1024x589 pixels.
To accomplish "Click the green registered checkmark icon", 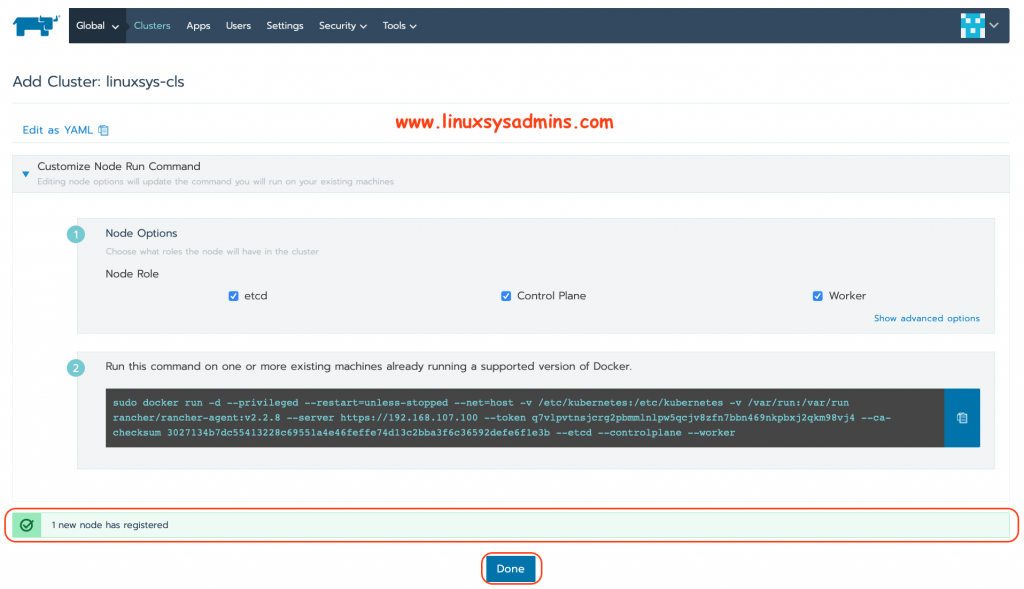I will pyautogui.click(x=27, y=525).
